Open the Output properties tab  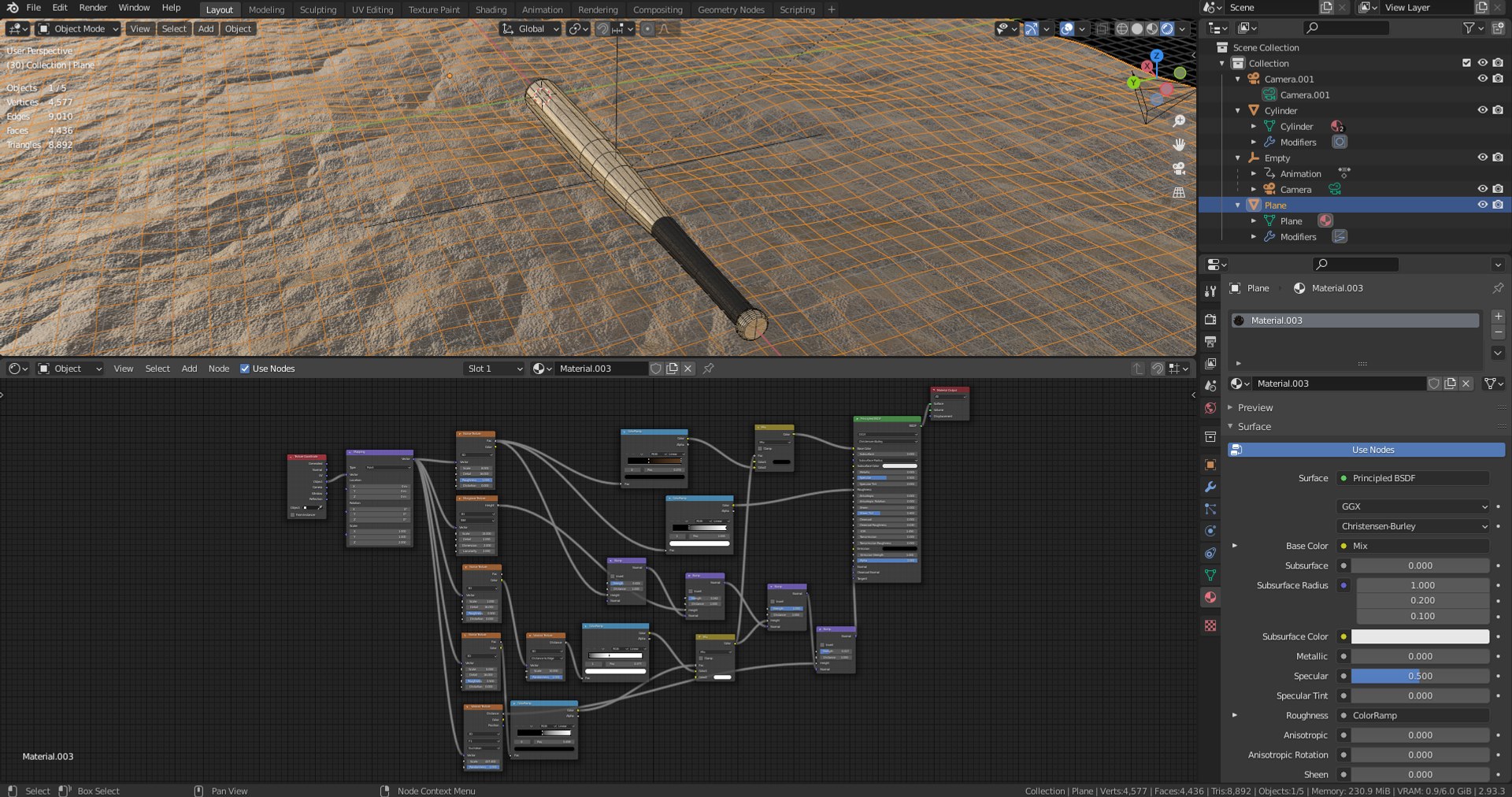tap(1210, 341)
